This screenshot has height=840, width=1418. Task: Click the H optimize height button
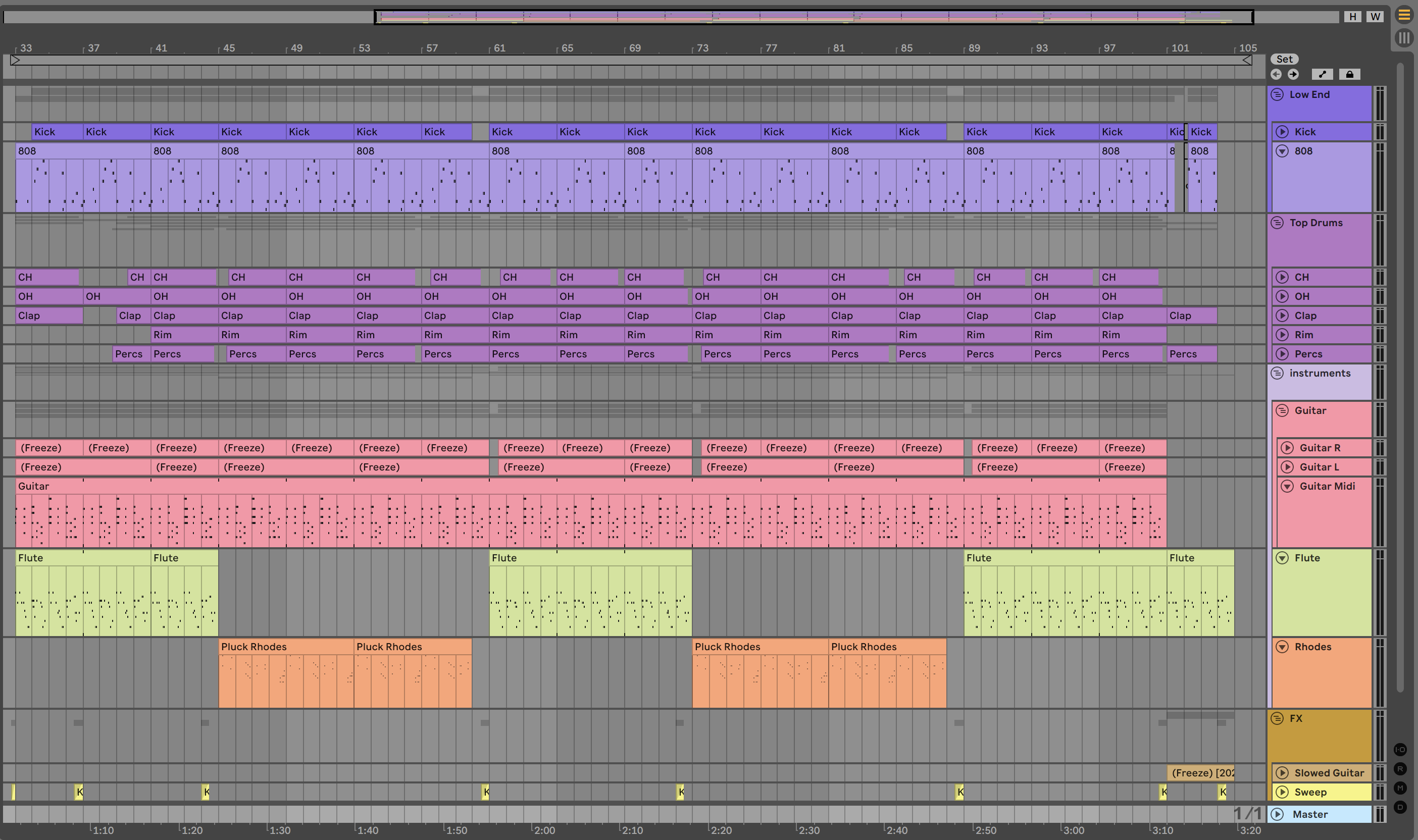(1352, 17)
